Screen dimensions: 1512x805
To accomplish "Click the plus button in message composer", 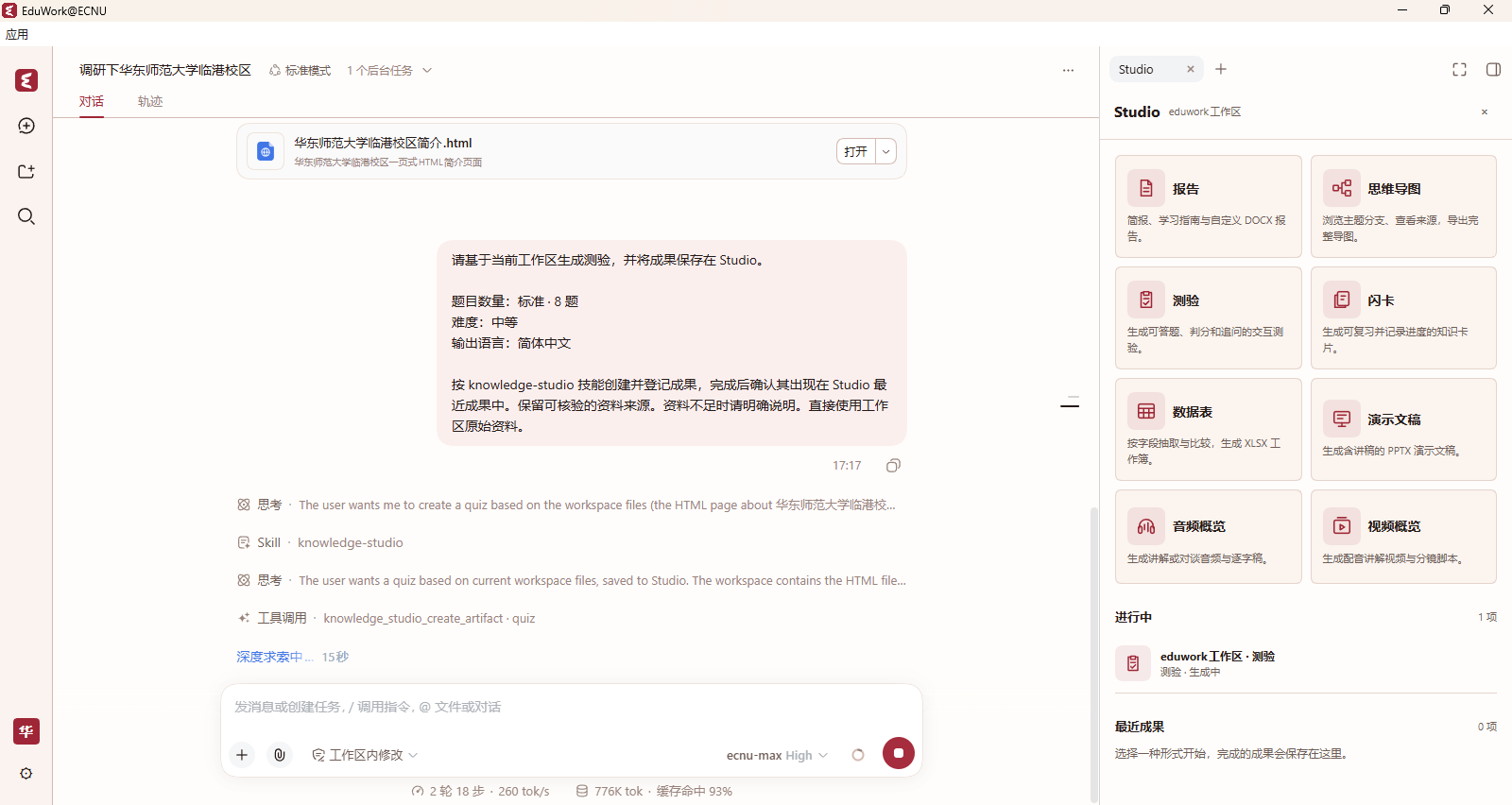I will click(242, 754).
